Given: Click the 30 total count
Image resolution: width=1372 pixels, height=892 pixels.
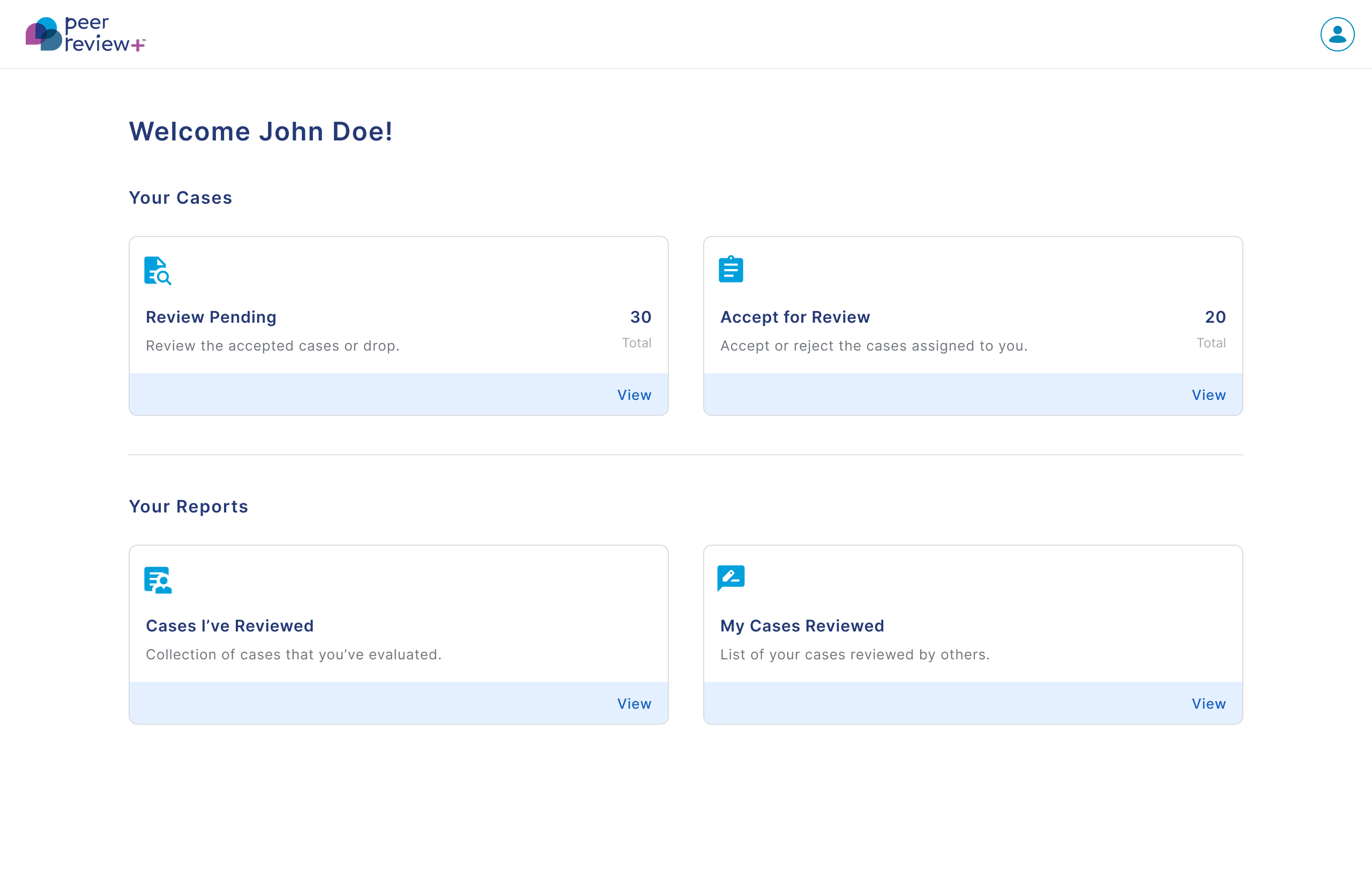Looking at the screenshot, I should tap(640, 317).
